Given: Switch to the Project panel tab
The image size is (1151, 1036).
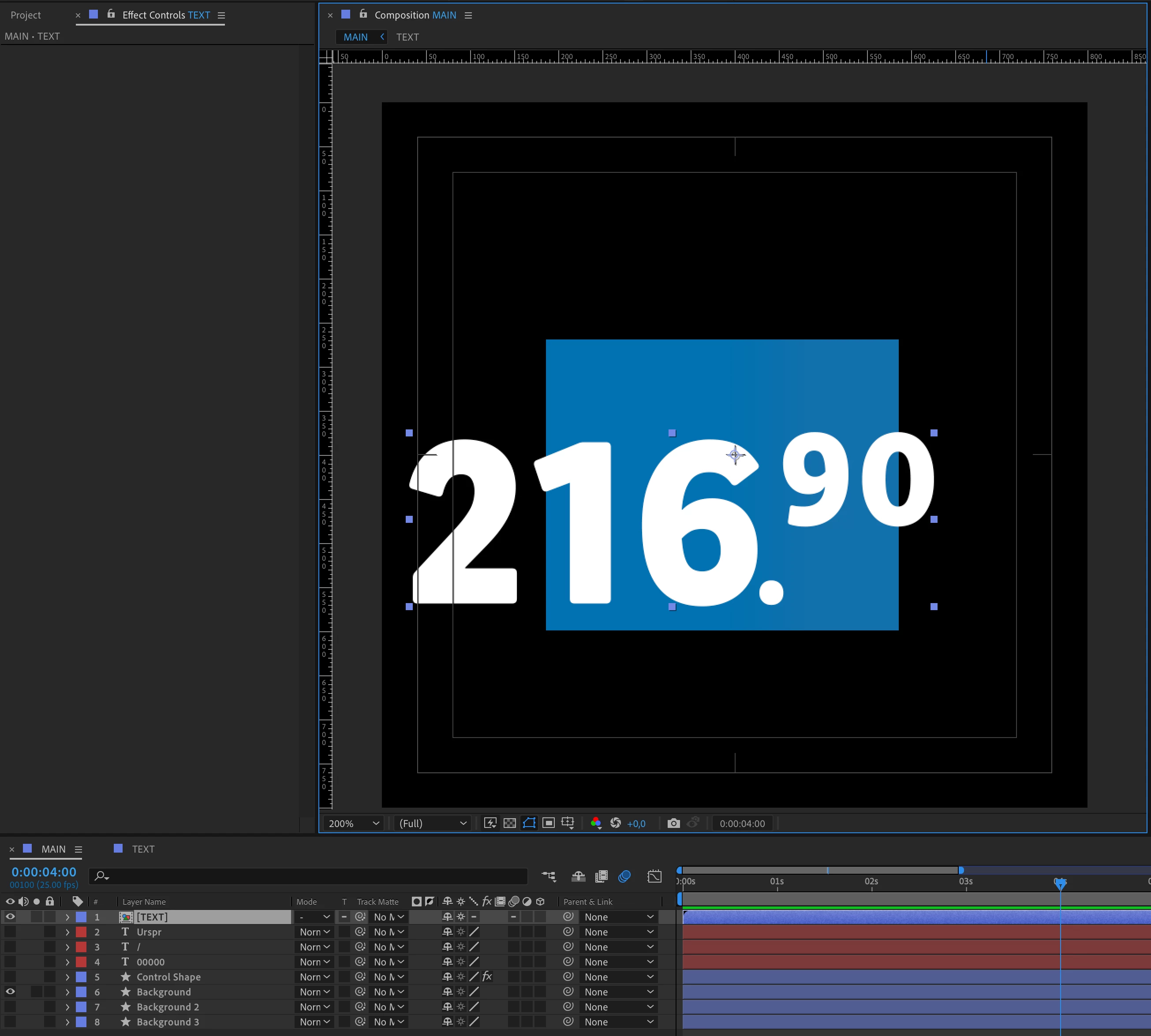Looking at the screenshot, I should pyautogui.click(x=26, y=15).
